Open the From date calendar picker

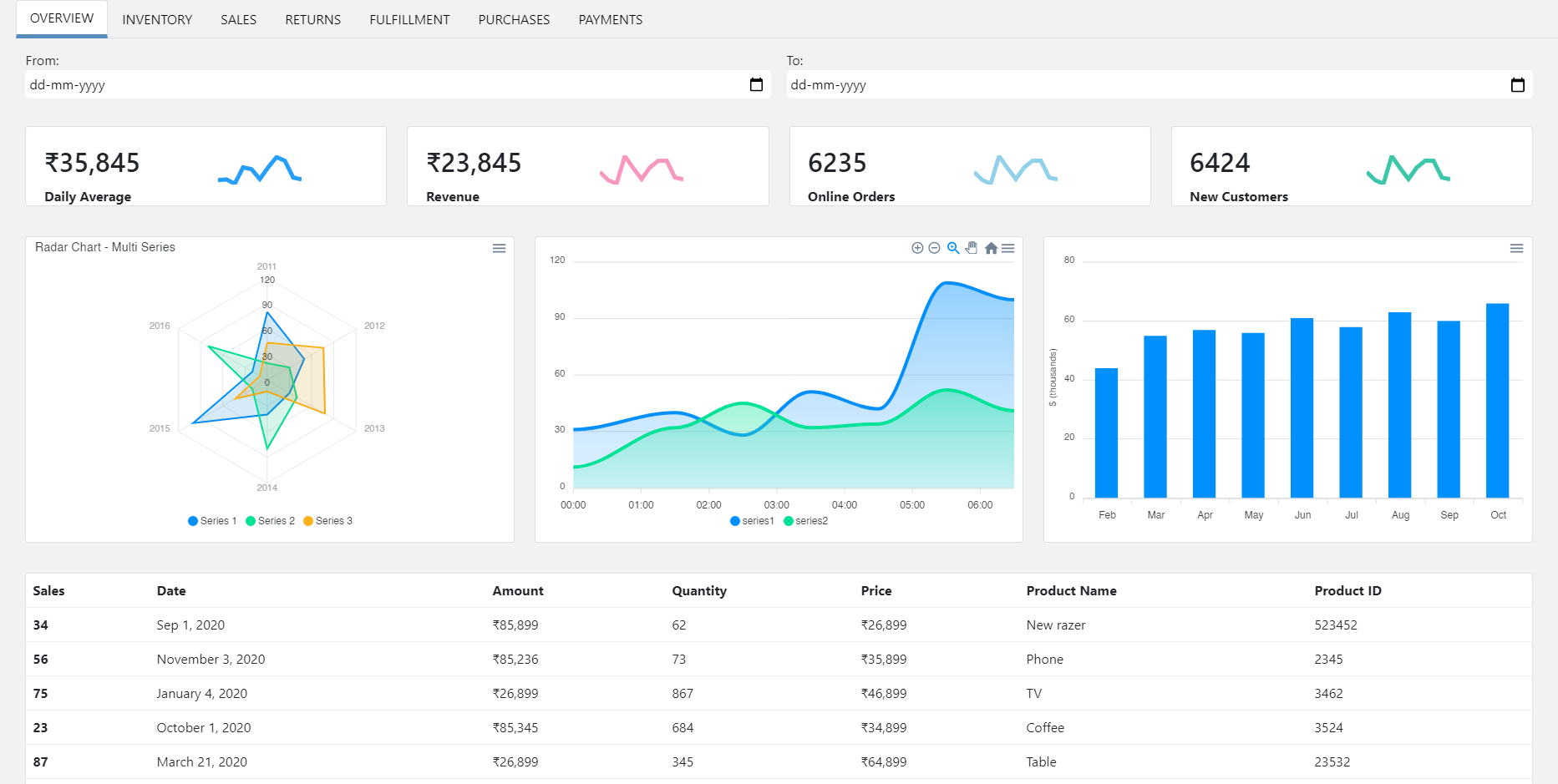point(756,84)
